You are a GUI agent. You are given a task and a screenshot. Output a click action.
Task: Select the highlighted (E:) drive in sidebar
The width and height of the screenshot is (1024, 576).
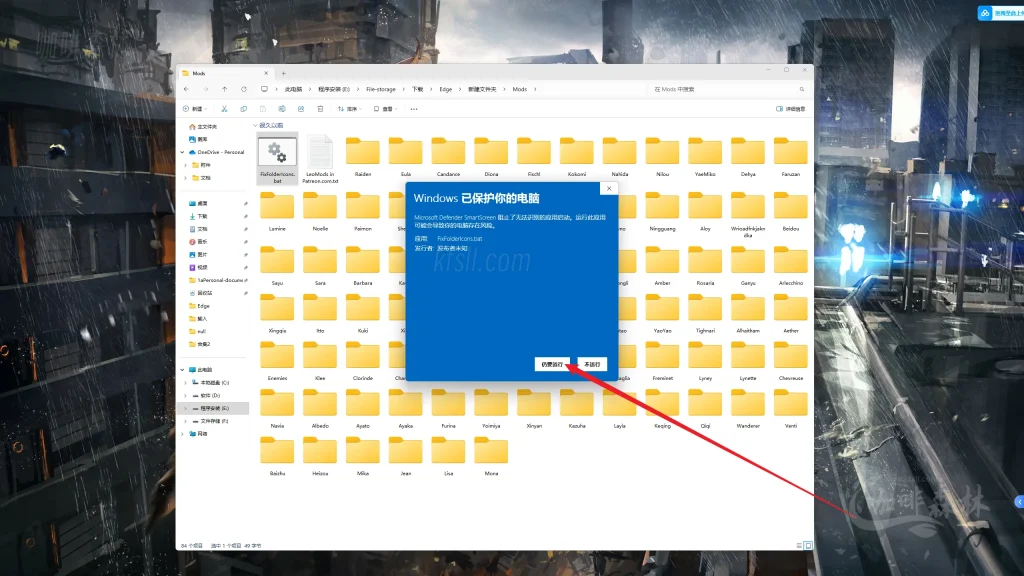(x=214, y=408)
